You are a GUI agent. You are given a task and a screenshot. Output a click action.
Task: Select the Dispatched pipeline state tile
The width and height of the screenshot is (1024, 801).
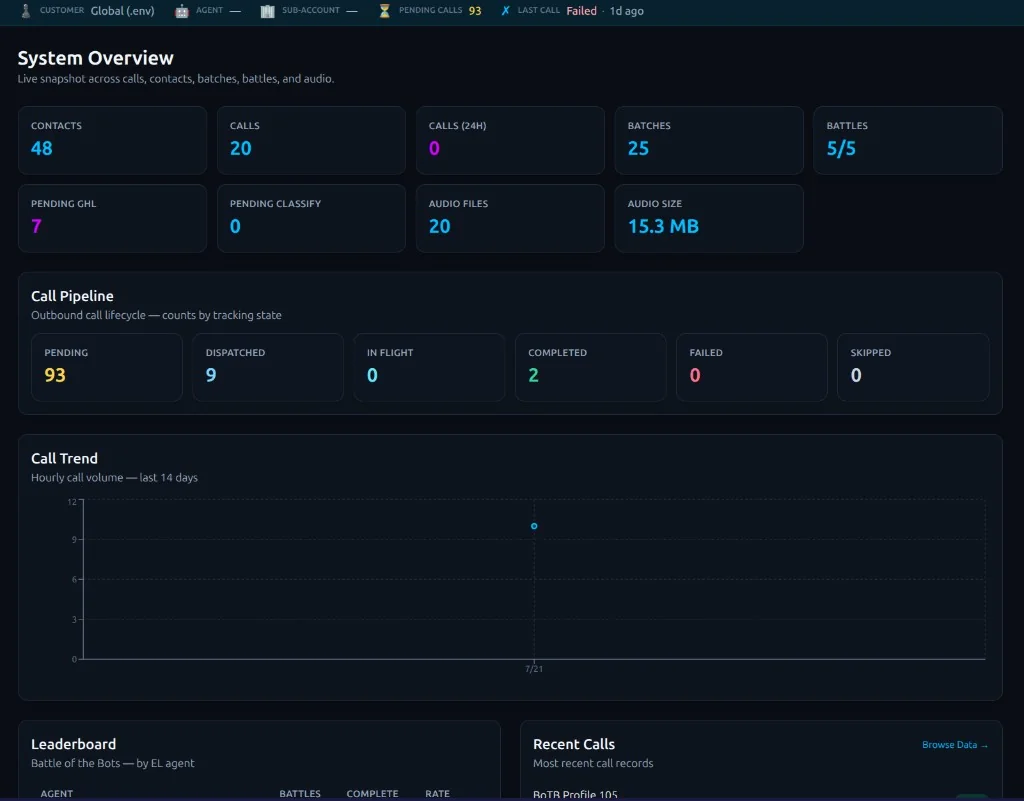coord(268,368)
